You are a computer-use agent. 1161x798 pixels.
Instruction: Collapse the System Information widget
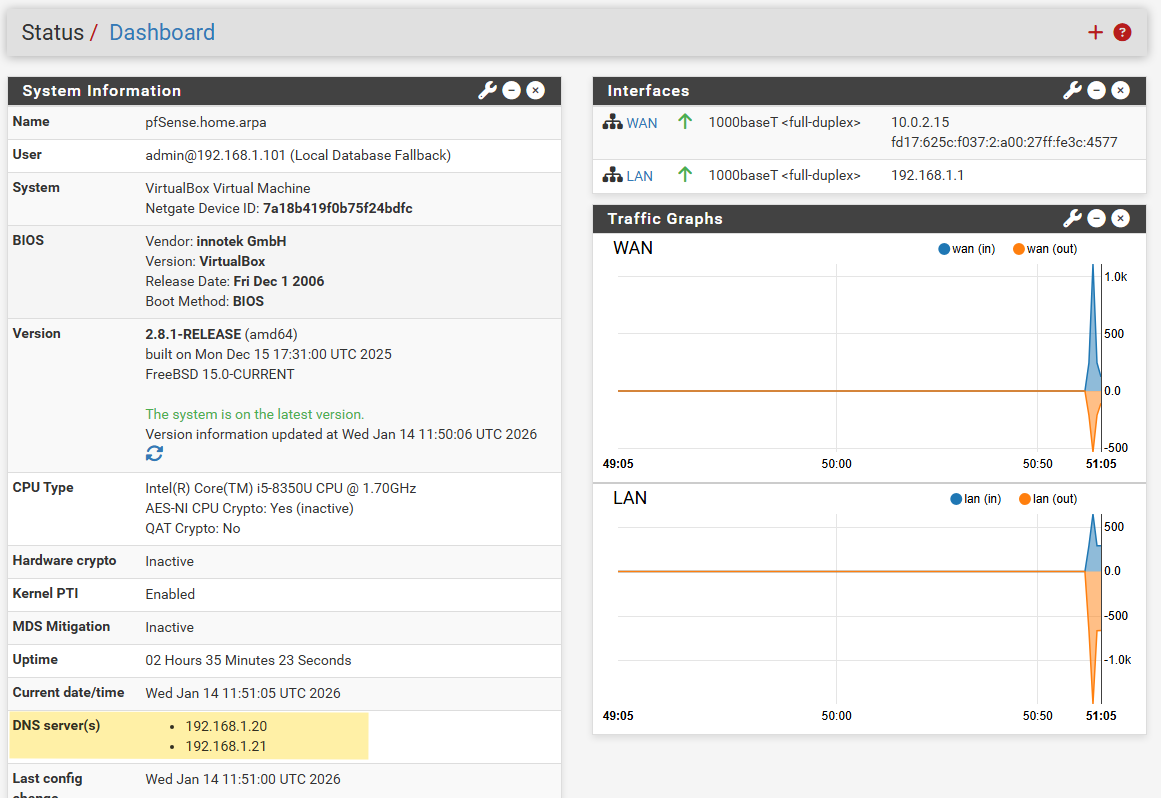(512, 91)
